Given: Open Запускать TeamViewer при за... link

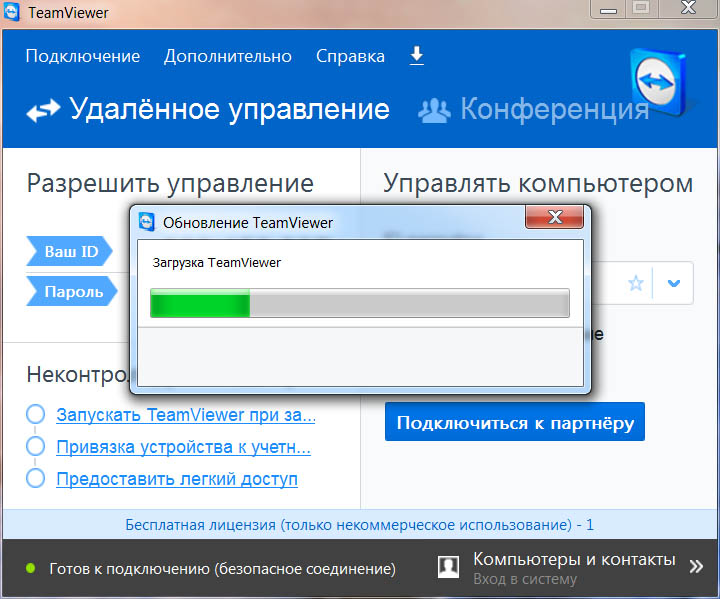Looking at the screenshot, I should click(x=186, y=415).
